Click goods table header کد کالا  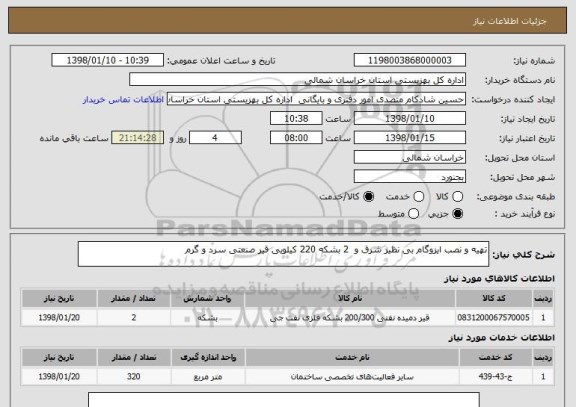coord(494,298)
